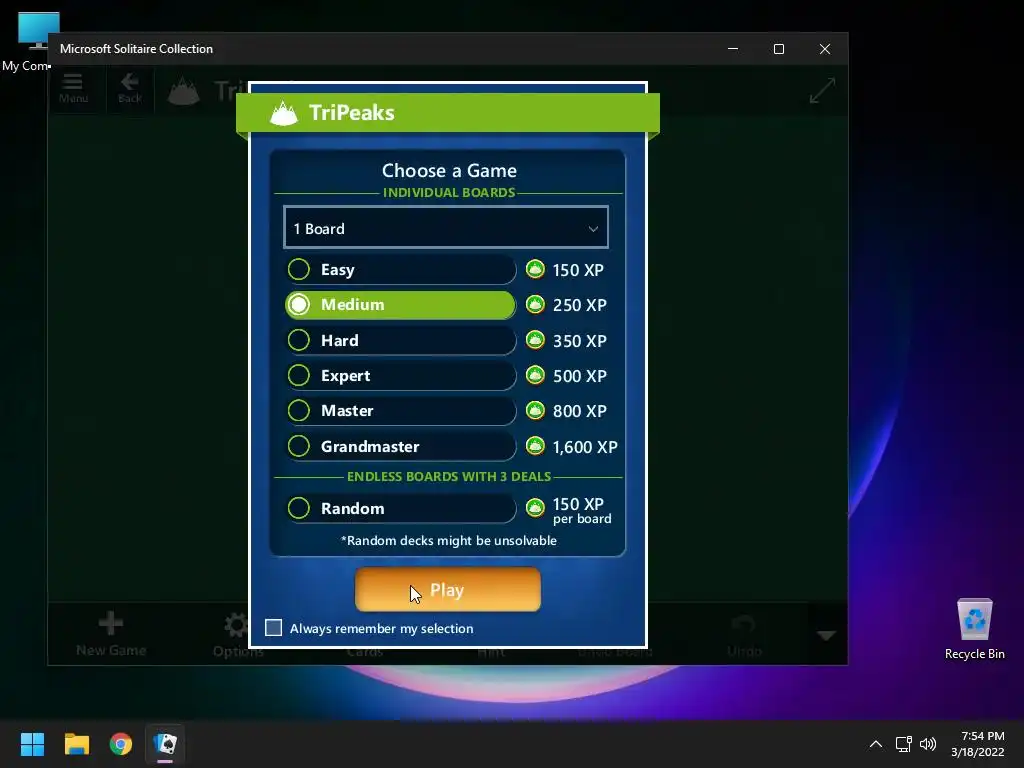This screenshot has width=1024, height=768.
Task: Pick the Expert difficulty option
Action: (400, 376)
